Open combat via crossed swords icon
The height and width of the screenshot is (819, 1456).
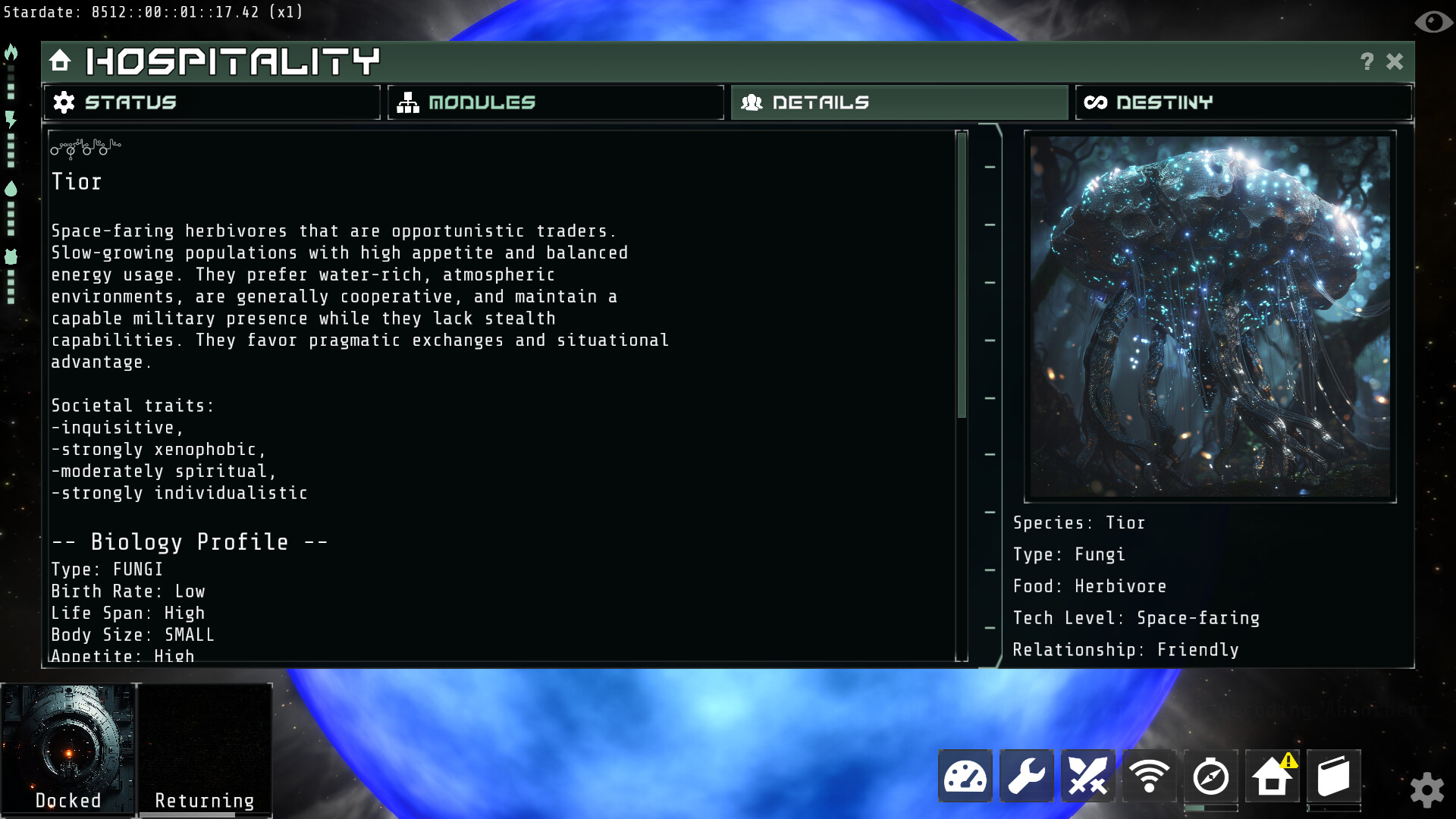(1087, 776)
